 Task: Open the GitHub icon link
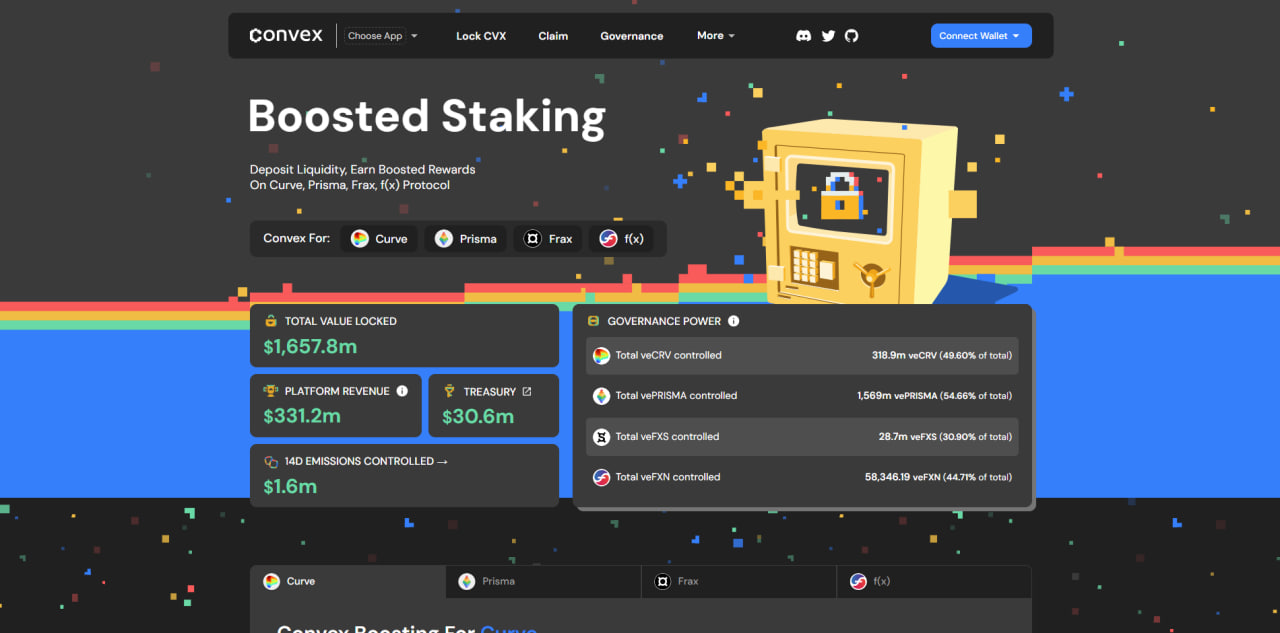[x=852, y=36]
